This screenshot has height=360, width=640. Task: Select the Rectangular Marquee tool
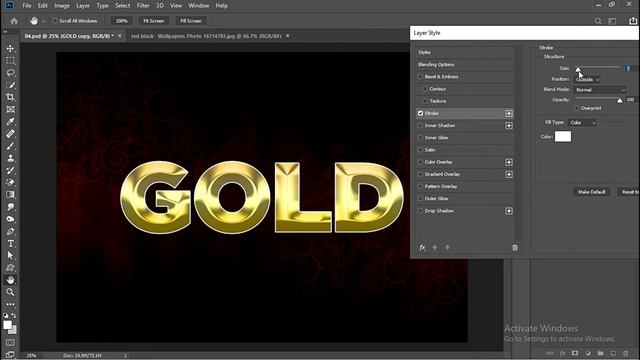(11, 60)
